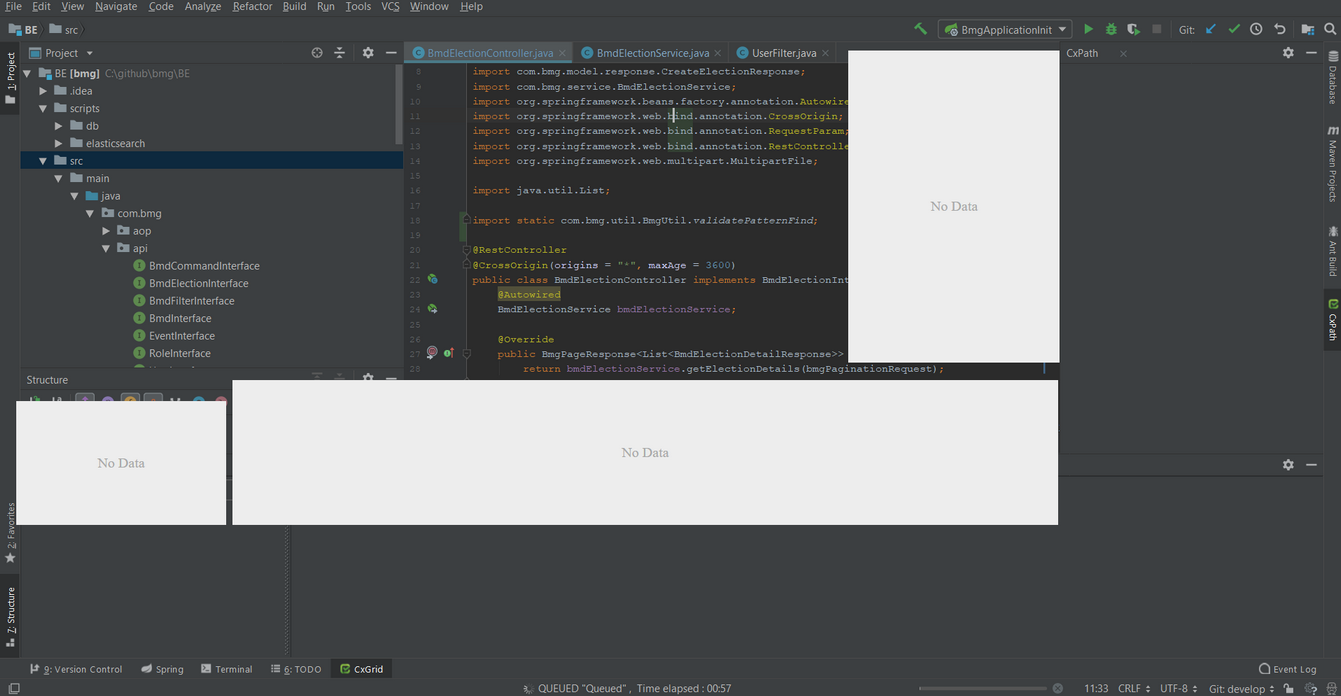
Task: Toggle the Database side panel
Action: coord(1332,80)
